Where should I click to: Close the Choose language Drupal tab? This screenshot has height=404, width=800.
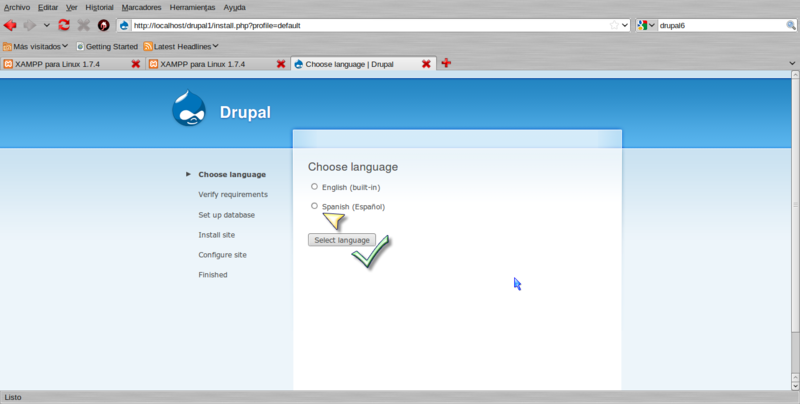pyautogui.click(x=426, y=64)
